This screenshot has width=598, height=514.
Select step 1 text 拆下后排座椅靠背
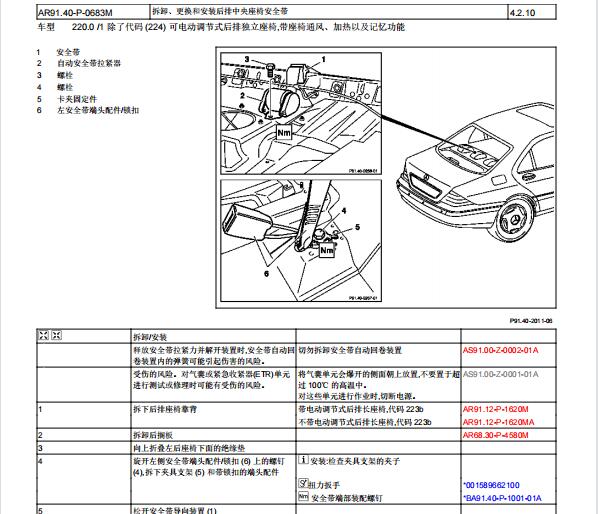(x=165, y=409)
